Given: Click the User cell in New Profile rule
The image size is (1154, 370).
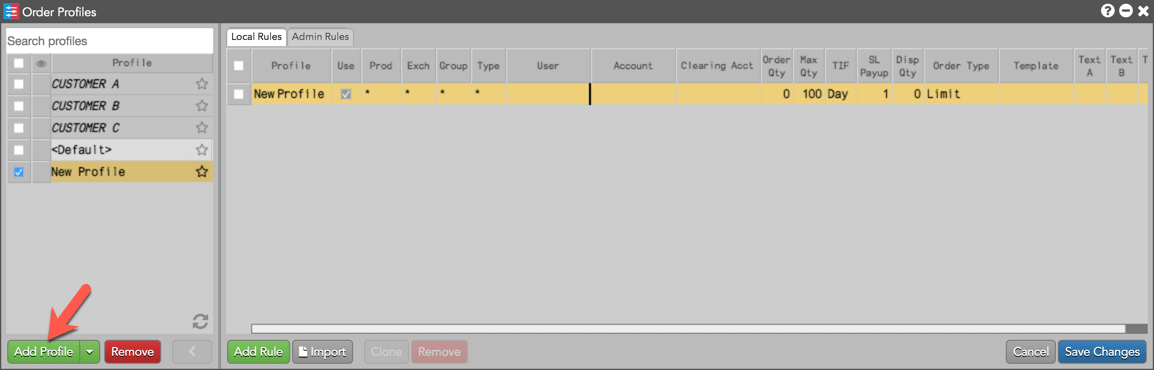Looking at the screenshot, I should 548,94.
